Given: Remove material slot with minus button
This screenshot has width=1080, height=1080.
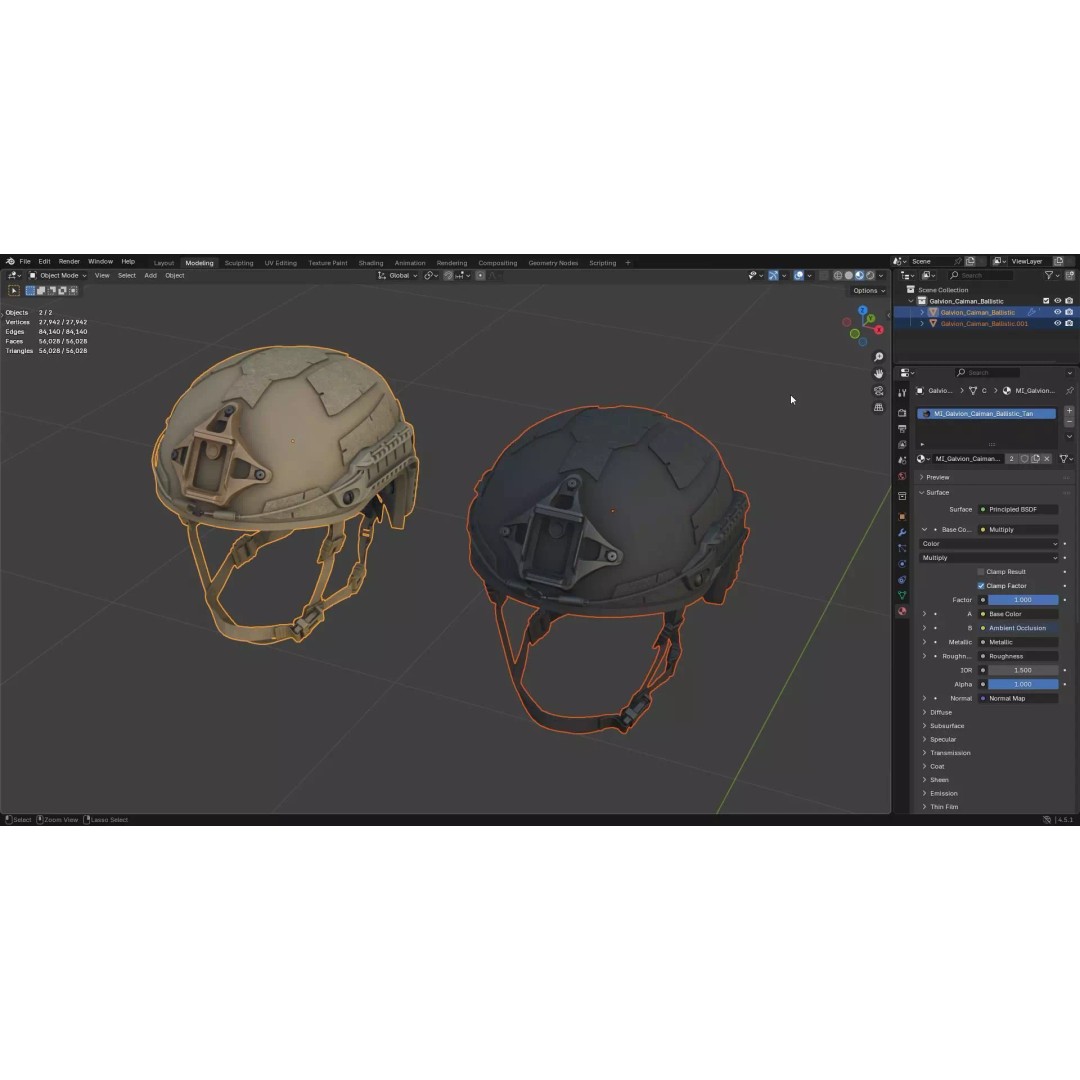Looking at the screenshot, I should pyautogui.click(x=1069, y=422).
